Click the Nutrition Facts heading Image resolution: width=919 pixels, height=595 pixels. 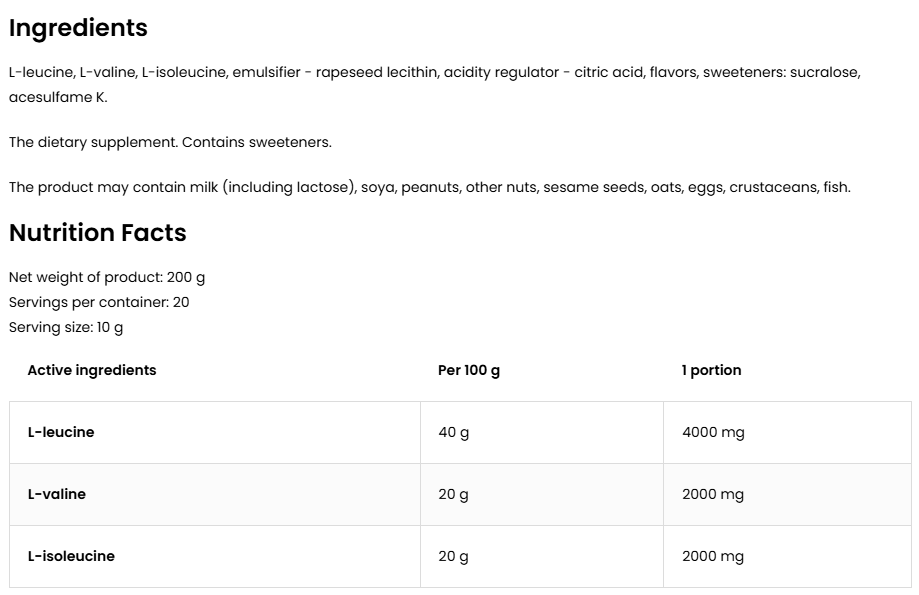click(97, 233)
